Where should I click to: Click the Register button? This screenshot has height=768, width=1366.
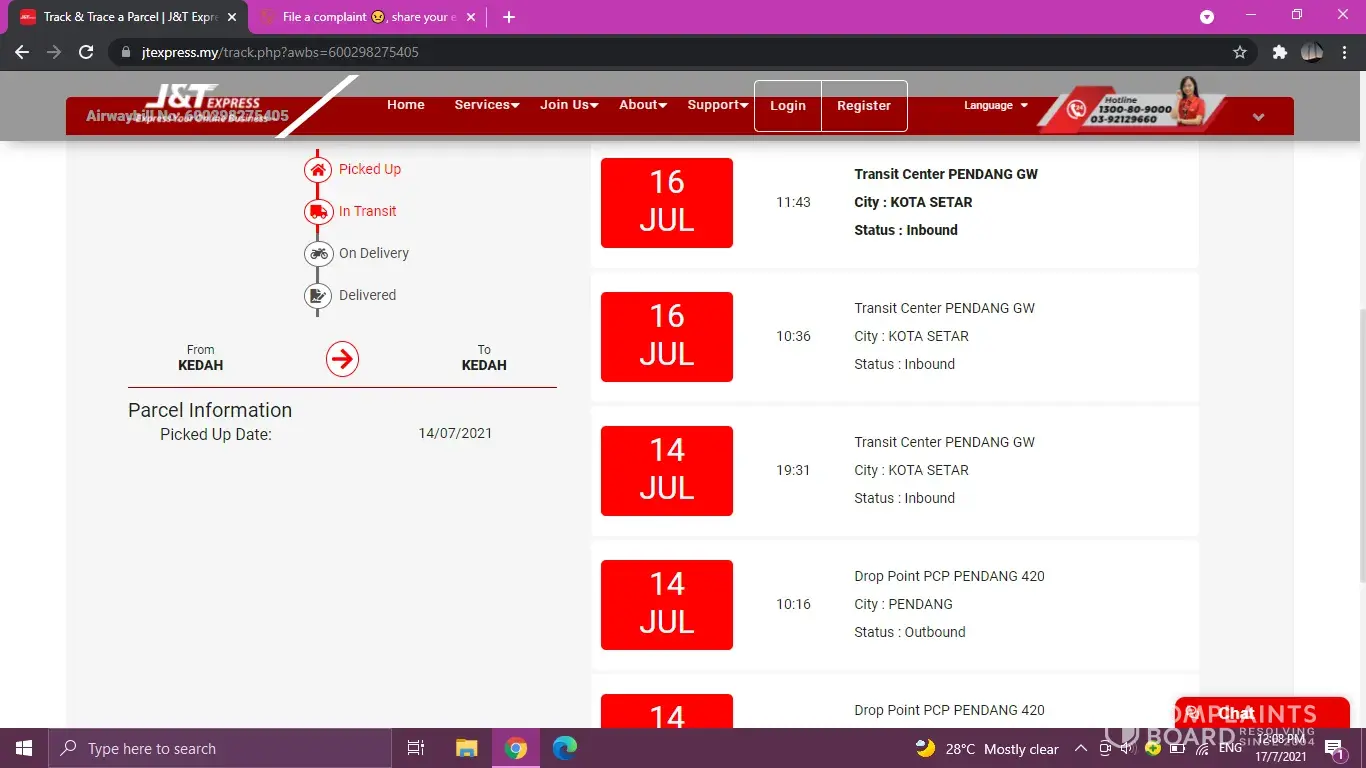(x=864, y=106)
